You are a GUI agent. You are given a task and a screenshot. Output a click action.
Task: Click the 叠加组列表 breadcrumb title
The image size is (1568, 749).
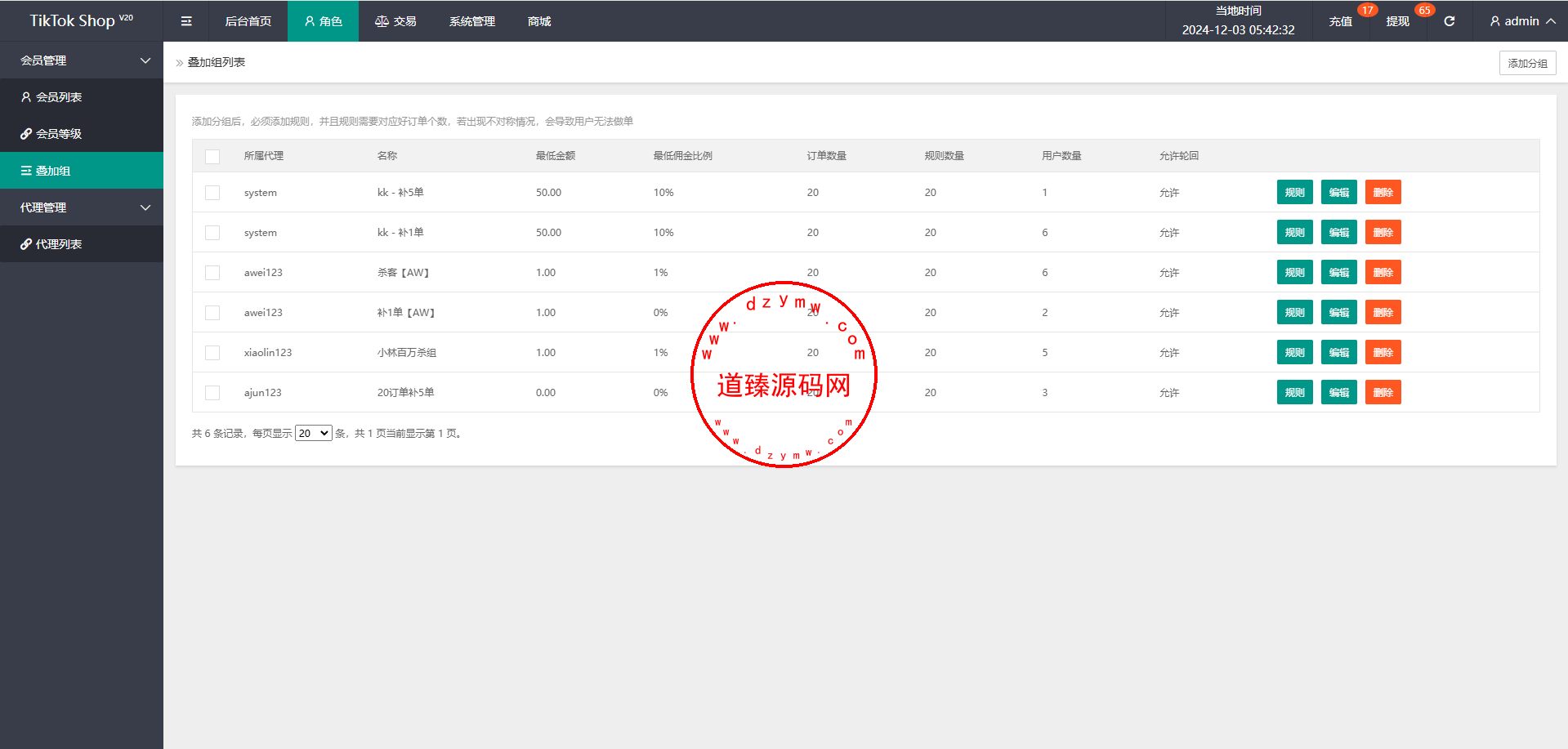[x=217, y=62]
